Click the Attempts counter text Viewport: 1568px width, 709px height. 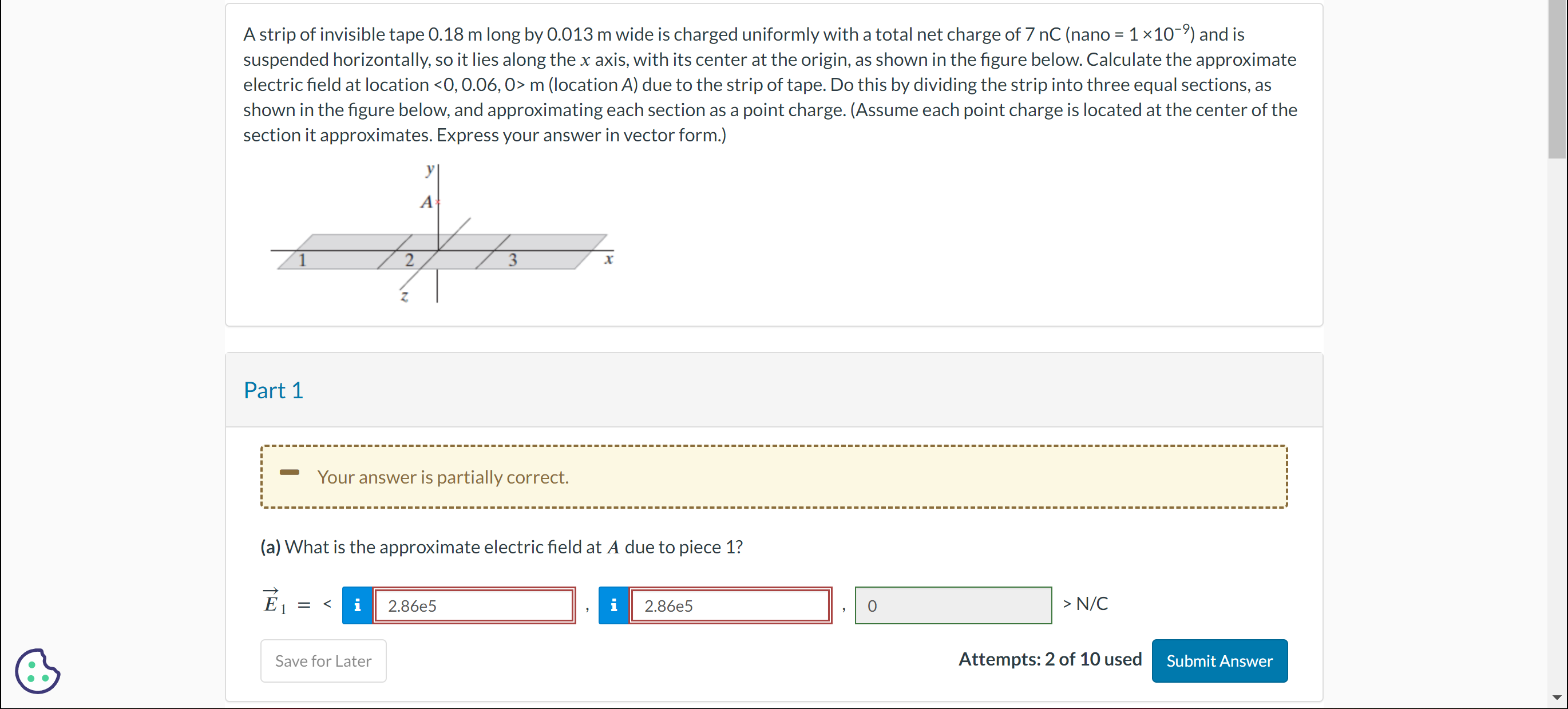tap(1050, 659)
